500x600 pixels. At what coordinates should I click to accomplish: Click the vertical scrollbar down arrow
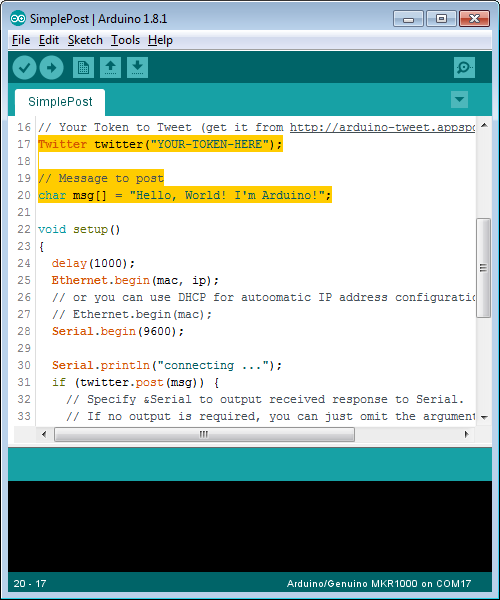[484, 417]
